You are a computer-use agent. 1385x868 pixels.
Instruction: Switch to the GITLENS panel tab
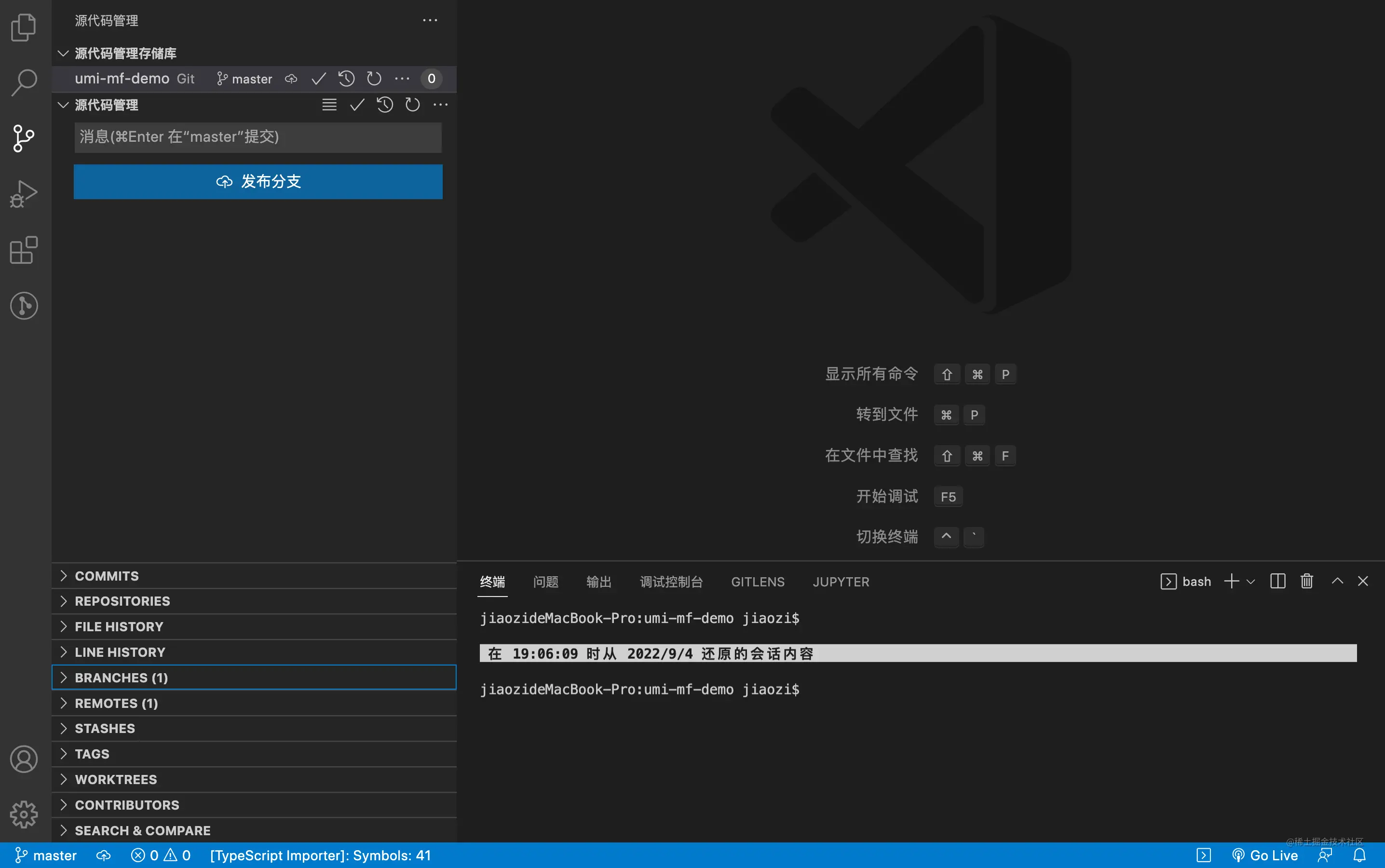coord(757,582)
